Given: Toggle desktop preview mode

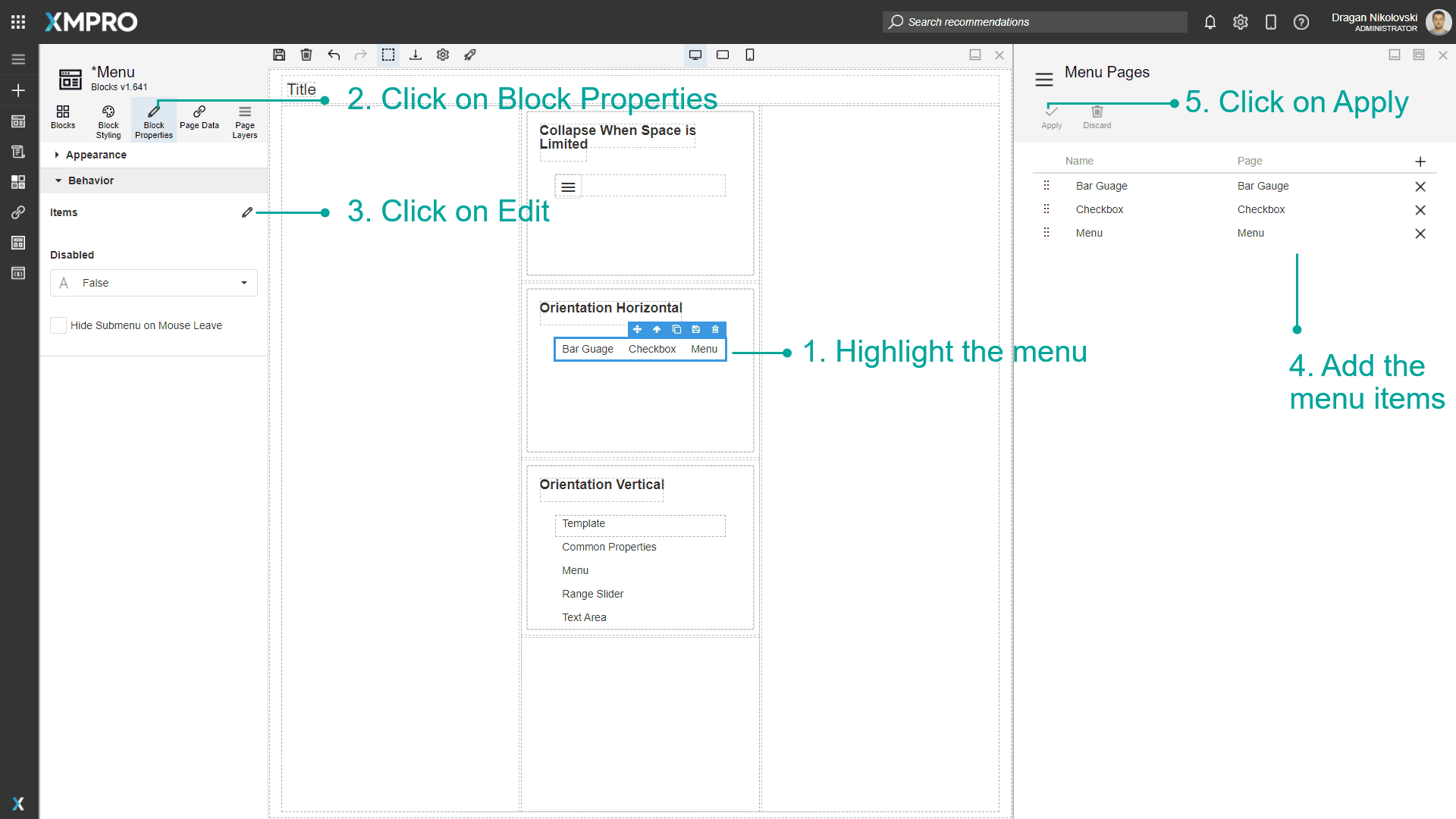Looking at the screenshot, I should click(x=695, y=55).
